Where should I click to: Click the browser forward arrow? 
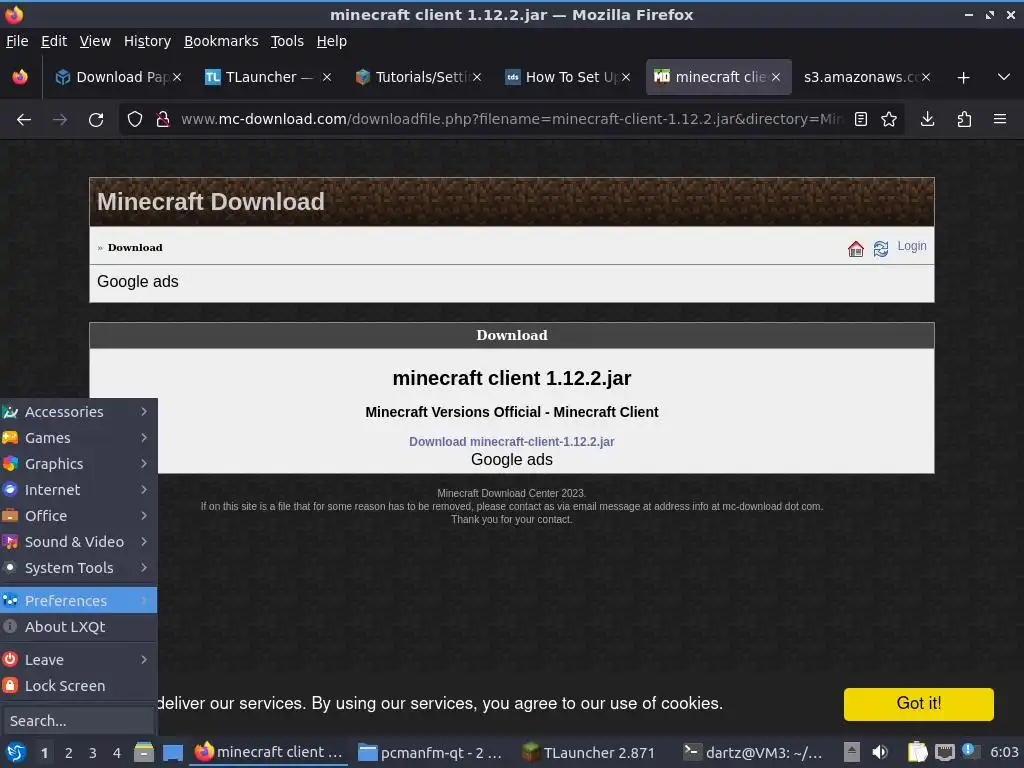[x=59, y=120]
